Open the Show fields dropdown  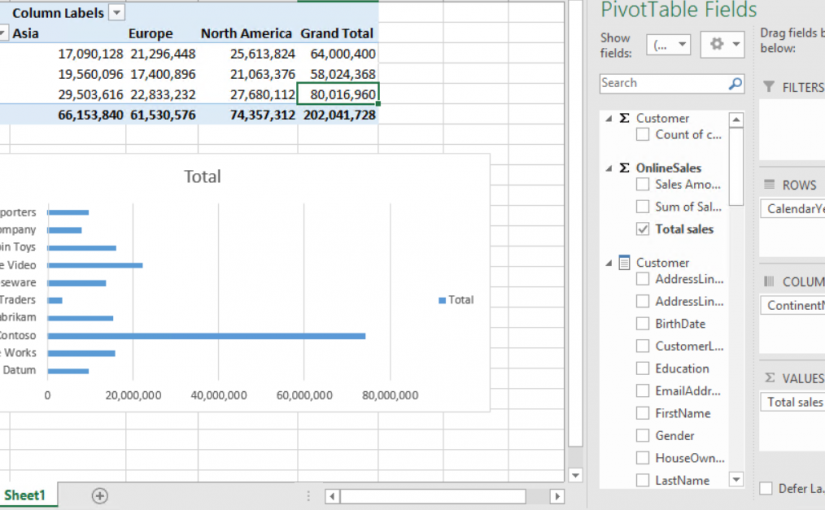pyautogui.click(x=669, y=44)
